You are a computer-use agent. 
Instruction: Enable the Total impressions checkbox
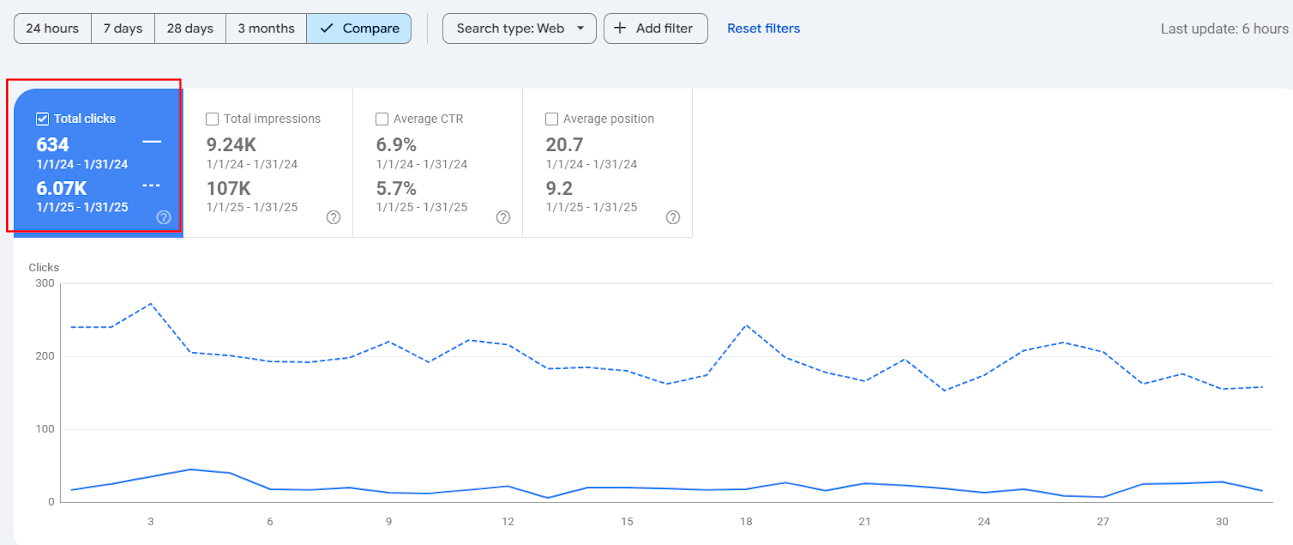[212, 118]
